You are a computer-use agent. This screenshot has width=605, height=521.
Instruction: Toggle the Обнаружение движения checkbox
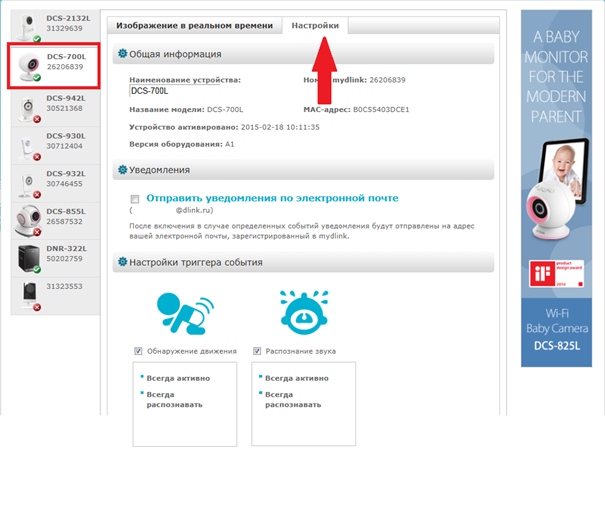[x=138, y=351]
